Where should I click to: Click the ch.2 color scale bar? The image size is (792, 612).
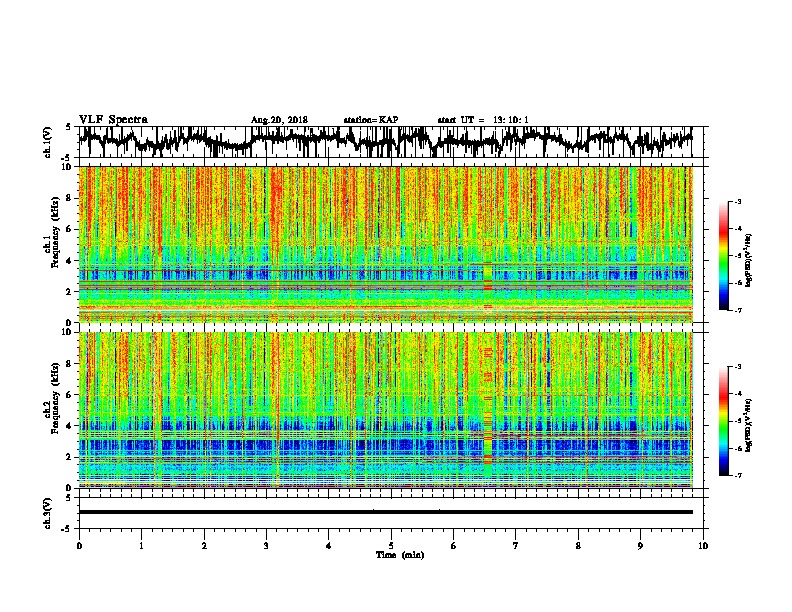click(x=723, y=421)
